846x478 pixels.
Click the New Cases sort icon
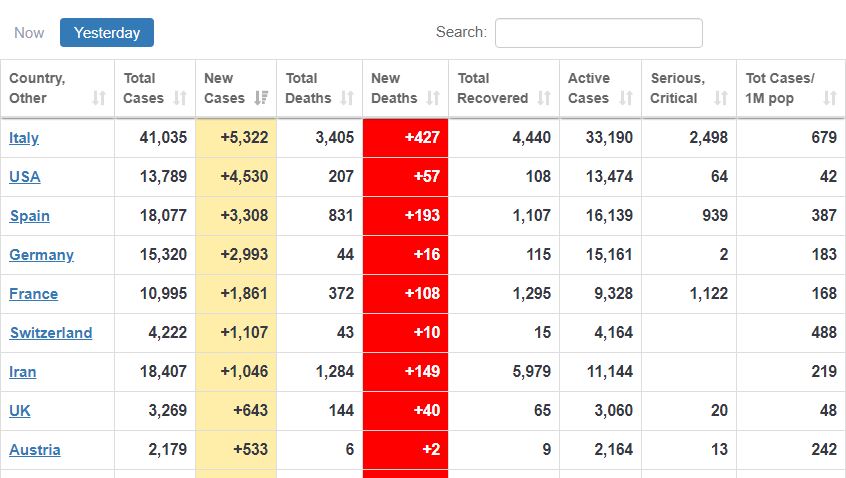261,98
